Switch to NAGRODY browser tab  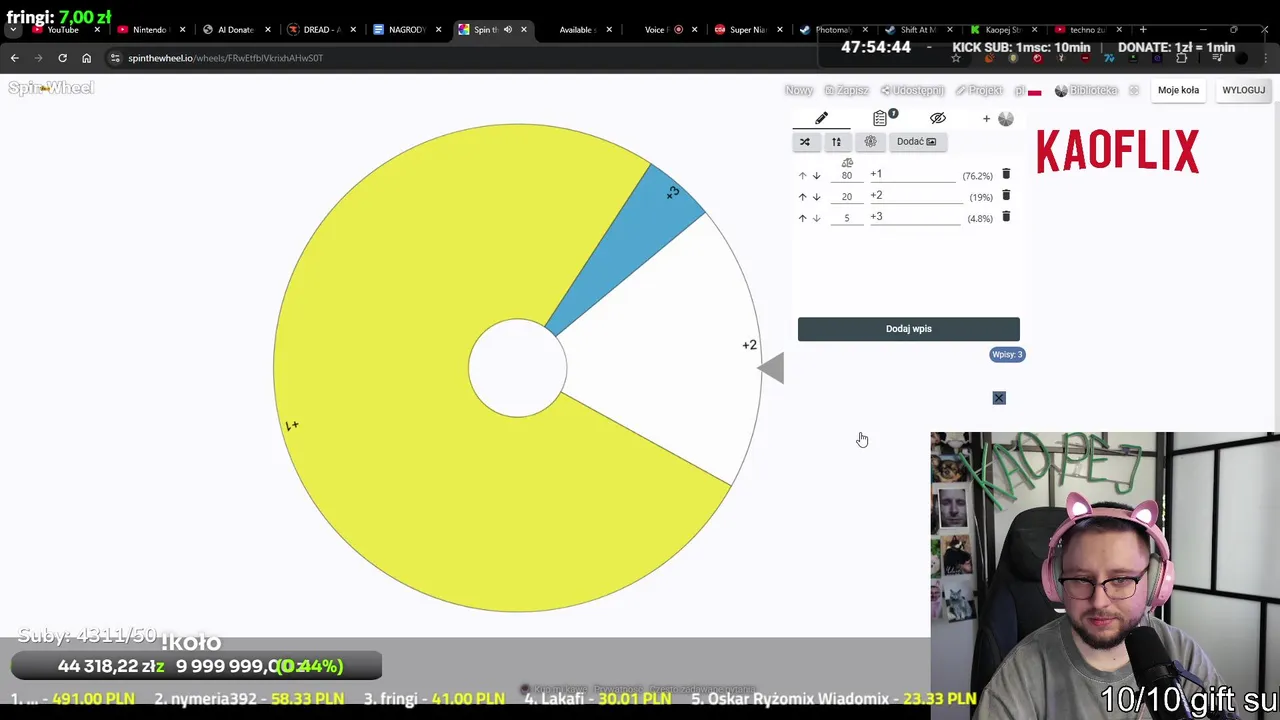(x=406, y=30)
